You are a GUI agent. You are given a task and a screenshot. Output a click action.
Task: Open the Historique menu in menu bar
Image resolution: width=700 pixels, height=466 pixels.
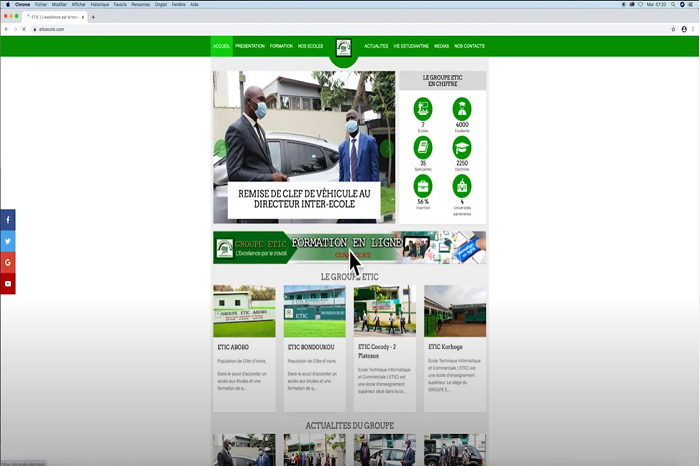pos(100,4)
